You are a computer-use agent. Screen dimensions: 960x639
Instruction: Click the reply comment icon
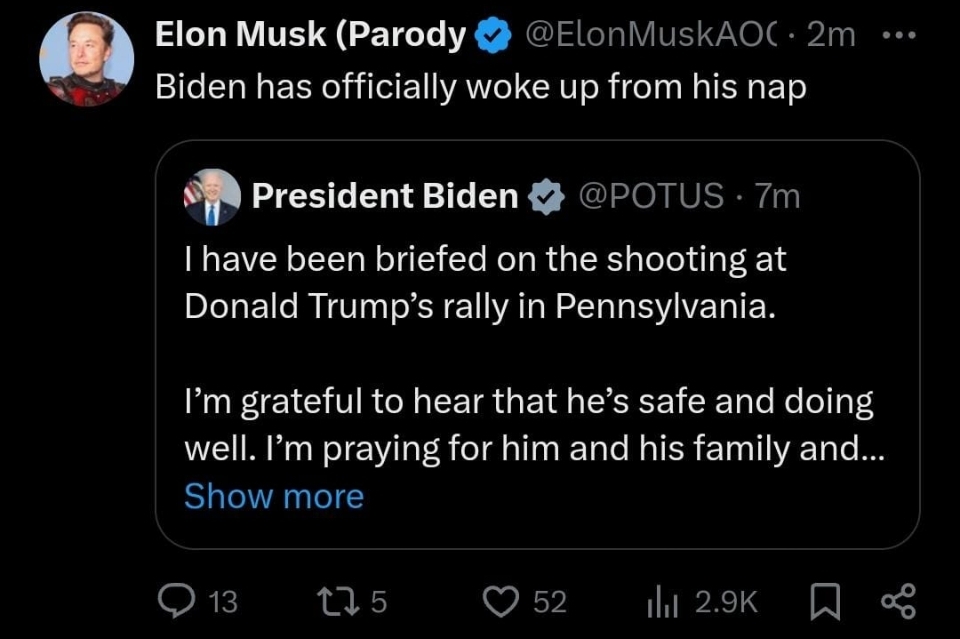(x=177, y=601)
